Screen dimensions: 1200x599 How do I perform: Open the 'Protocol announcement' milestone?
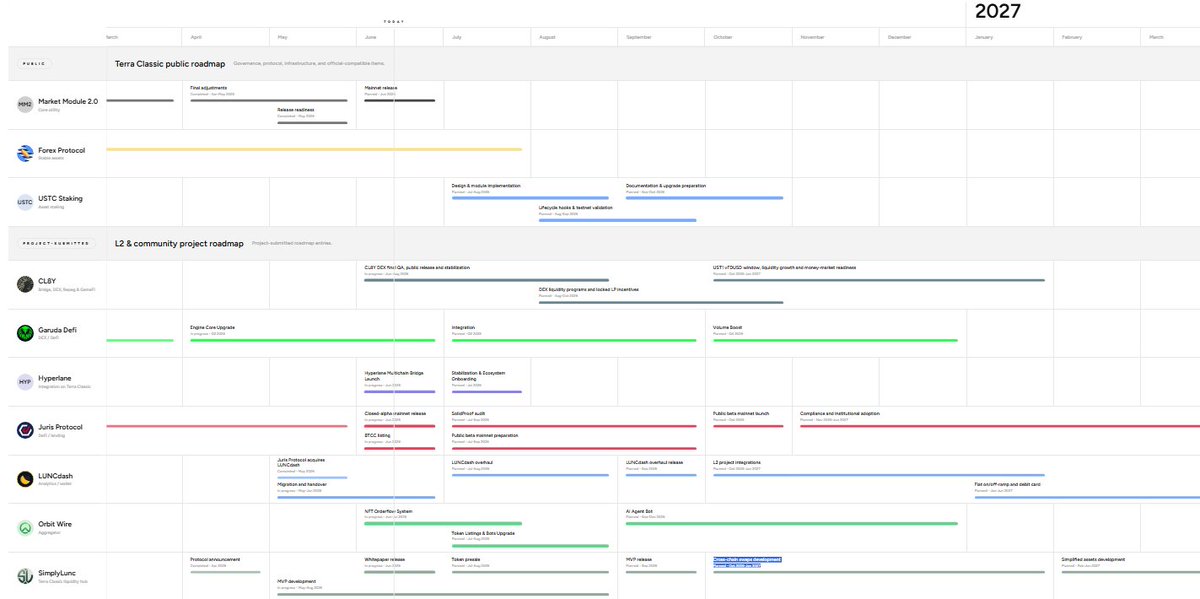[x=215, y=559]
